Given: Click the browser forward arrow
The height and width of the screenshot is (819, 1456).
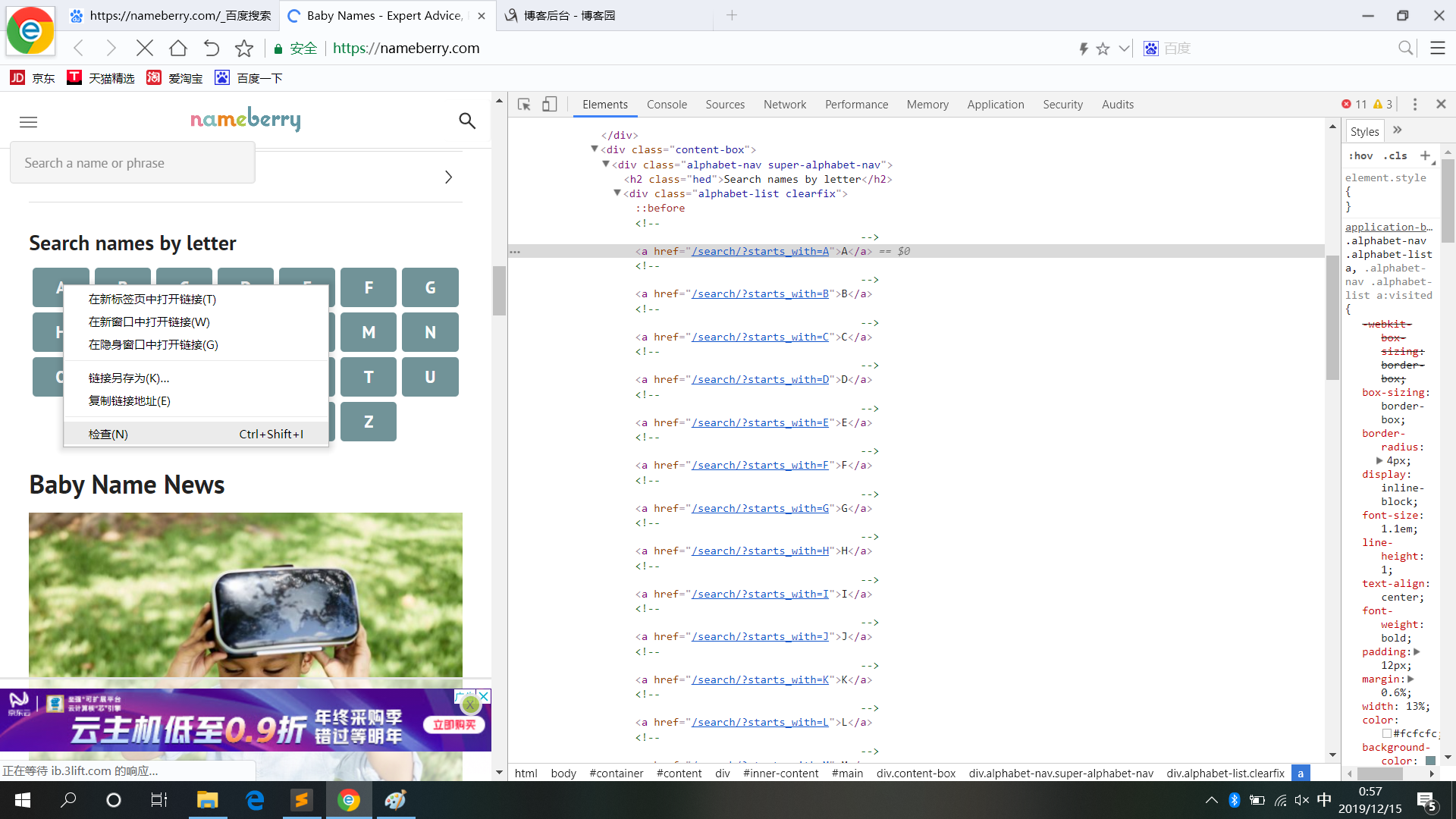Looking at the screenshot, I should point(111,49).
